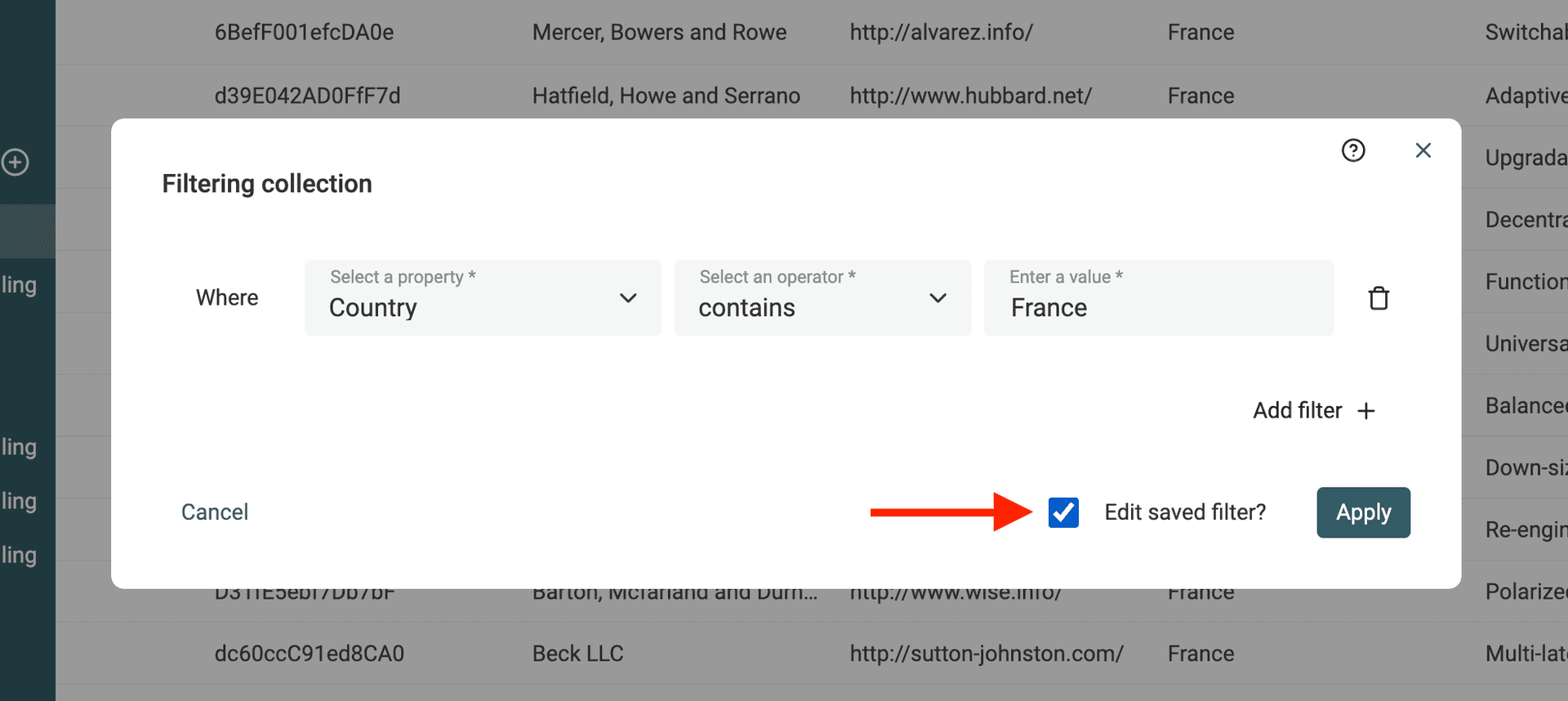Open the help icon in filter dialog
The width and height of the screenshot is (1568, 701).
point(1353,150)
